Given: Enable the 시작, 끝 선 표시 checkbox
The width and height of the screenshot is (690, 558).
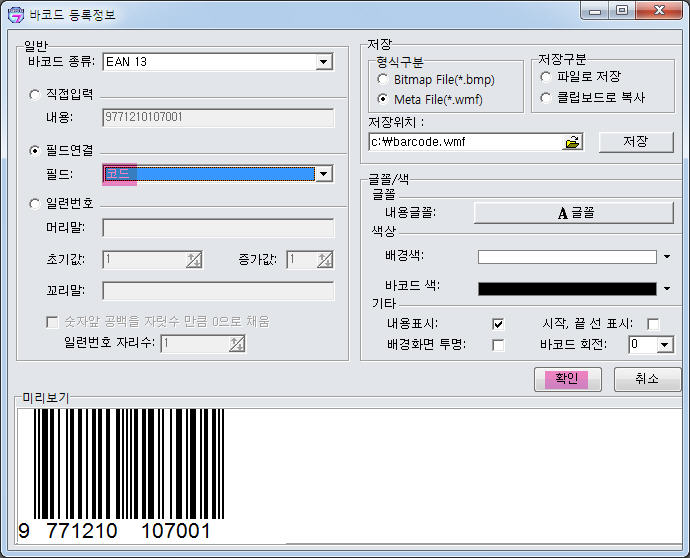Looking at the screenshot, I should pyautogui.click(x=653, y=324).
